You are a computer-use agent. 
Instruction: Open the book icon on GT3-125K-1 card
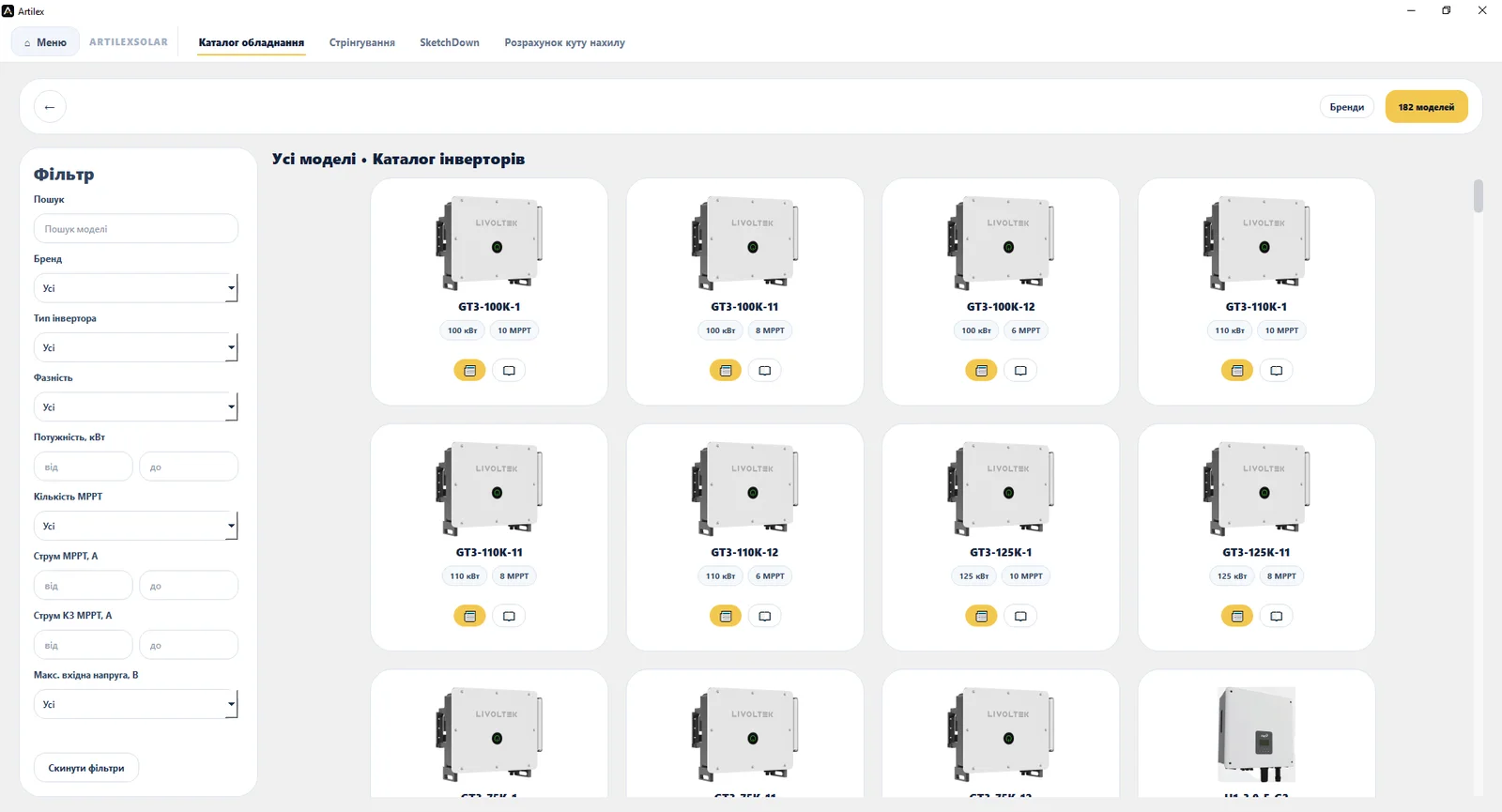pyautogui.click(x=1020, y=617)
